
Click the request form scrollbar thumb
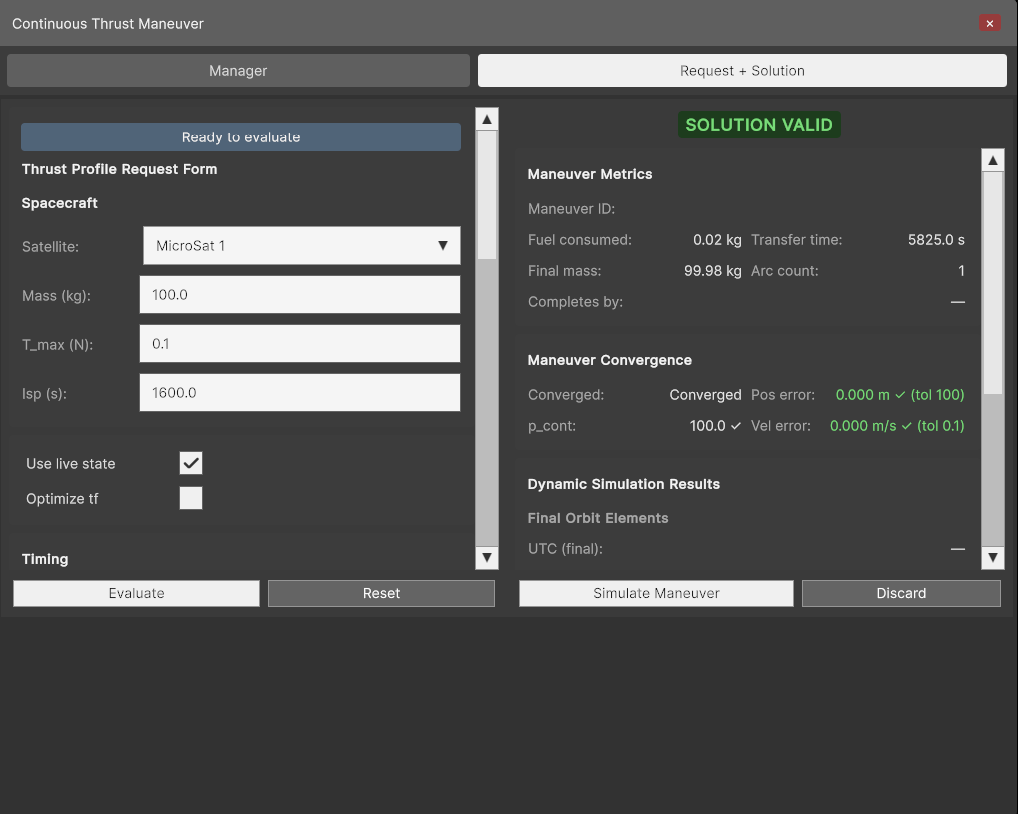tap(487, 195)
